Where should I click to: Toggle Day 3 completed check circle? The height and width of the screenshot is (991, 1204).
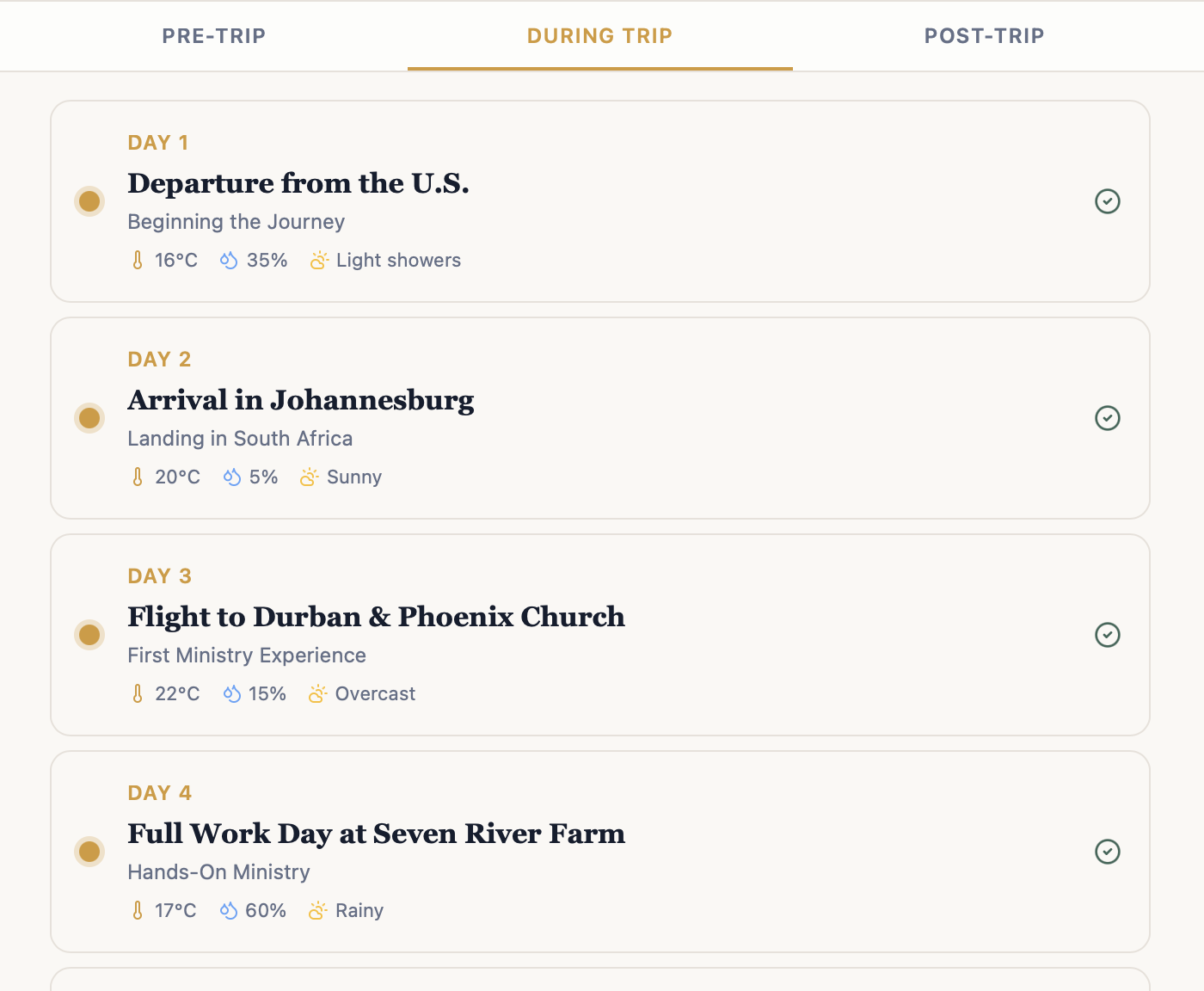pos(1108,635)
